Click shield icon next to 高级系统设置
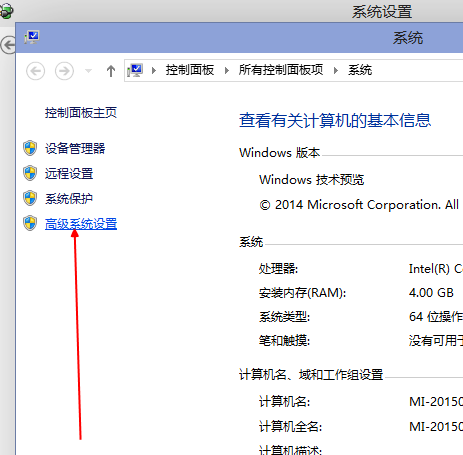Image resolution: width=463 pixels, height=455 pixels. pyautogui.click(x=30, y=223)
